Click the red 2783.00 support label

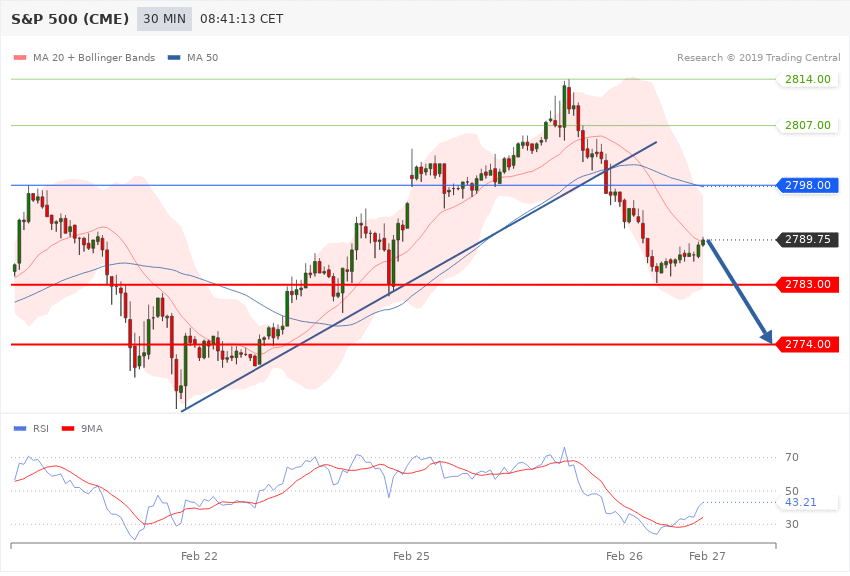[x=808, y=284]
